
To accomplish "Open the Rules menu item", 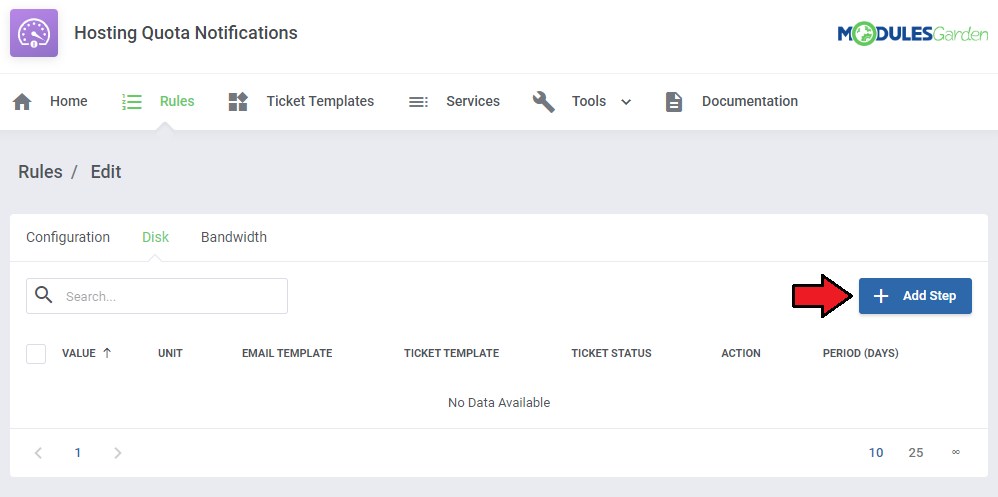I will pyautogui.click(x=177, y=101).
